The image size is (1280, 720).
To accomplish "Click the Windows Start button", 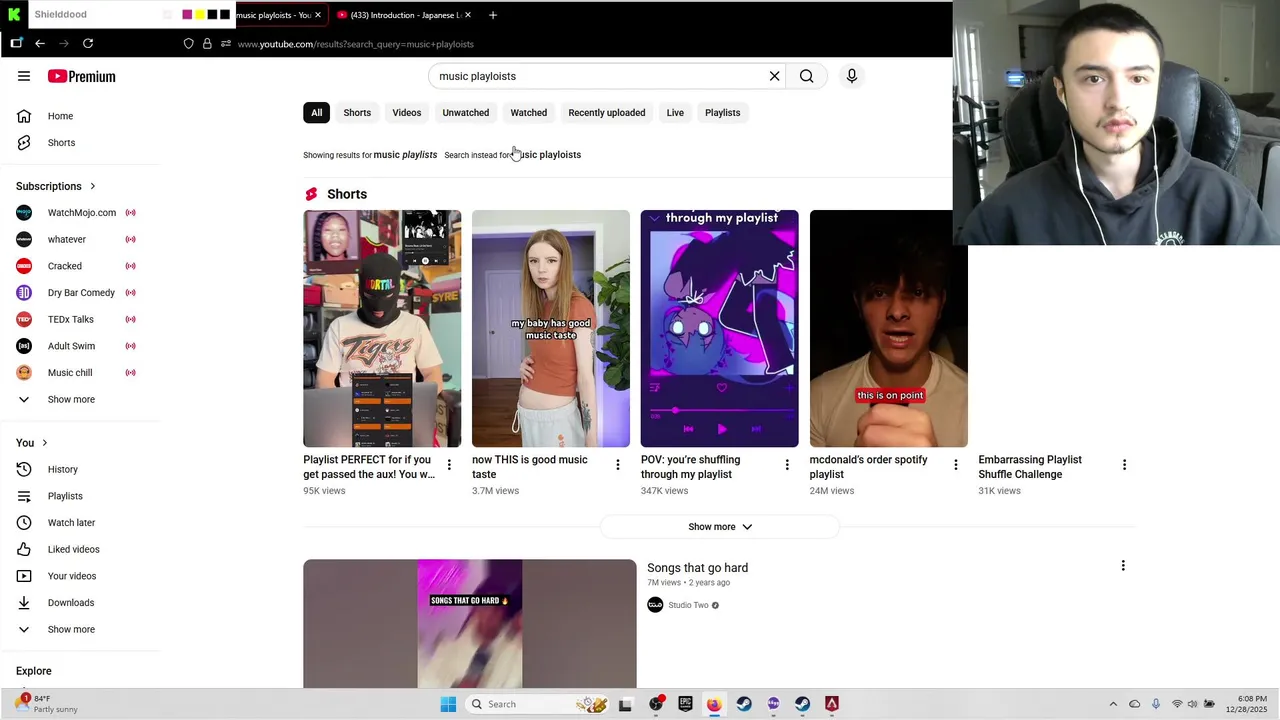I will pos(448,704).
